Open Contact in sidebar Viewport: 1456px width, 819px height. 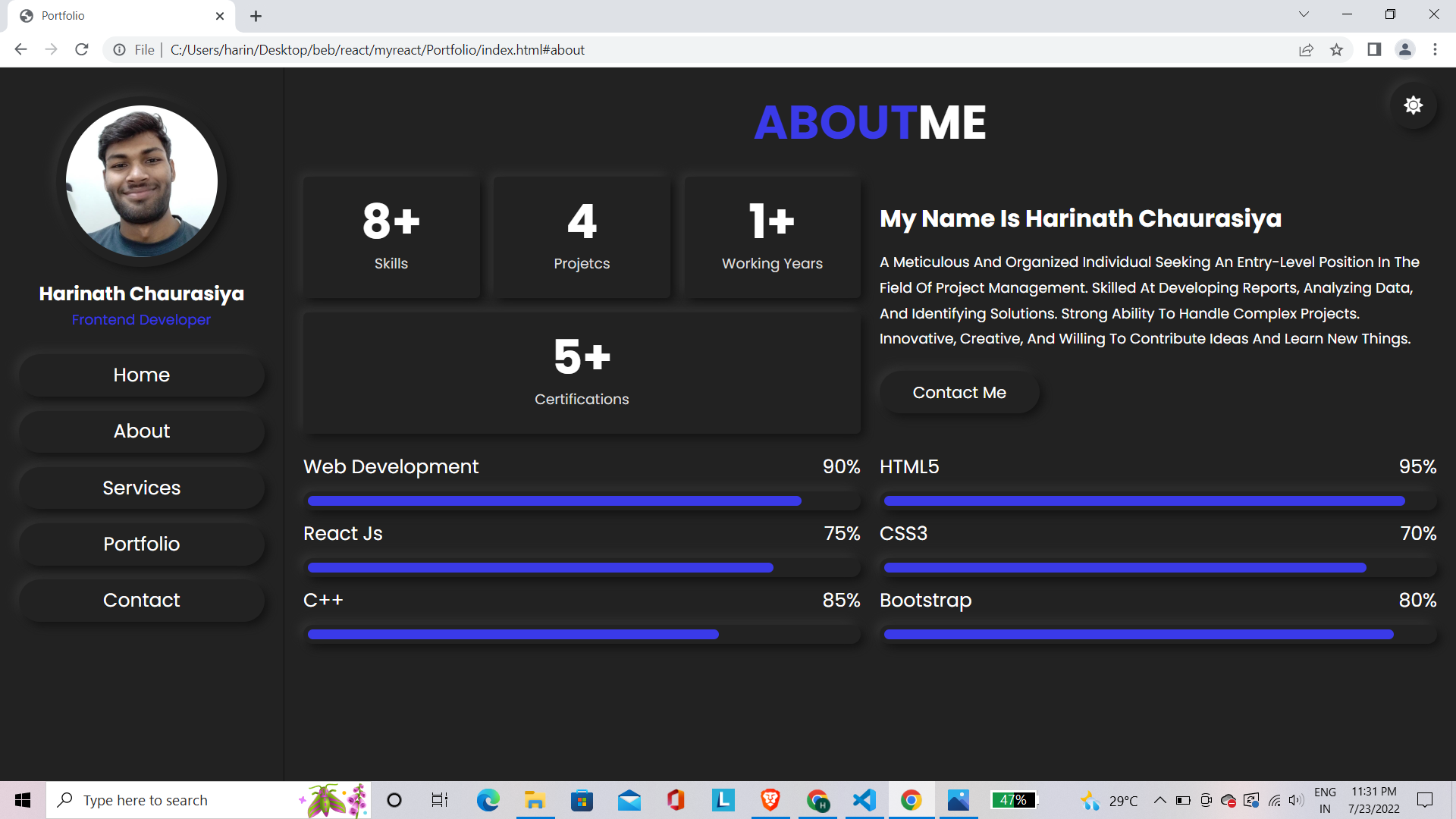[x=142, y=600]
